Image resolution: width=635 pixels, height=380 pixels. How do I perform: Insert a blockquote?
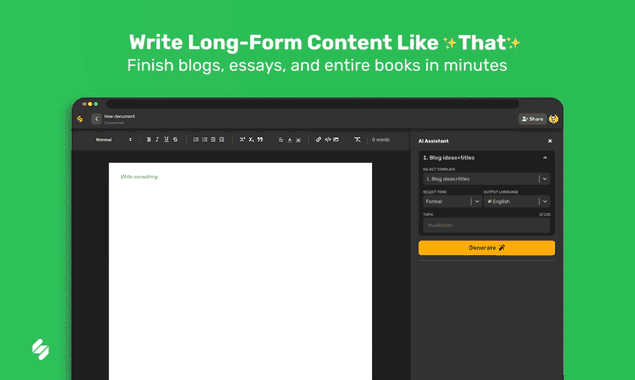pos(260,139)
